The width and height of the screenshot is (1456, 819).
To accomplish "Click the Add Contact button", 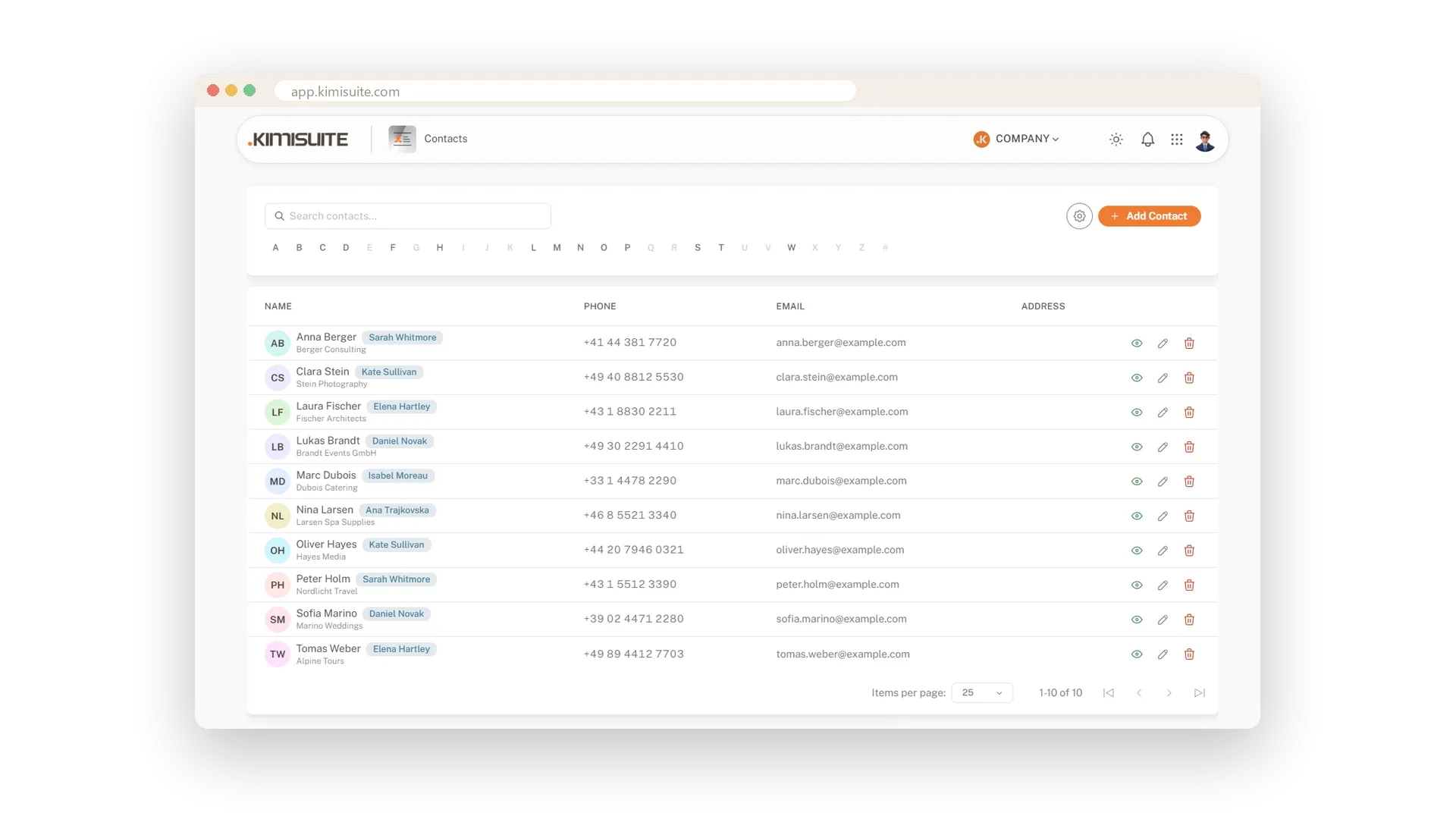I will tap(1149, 216).
